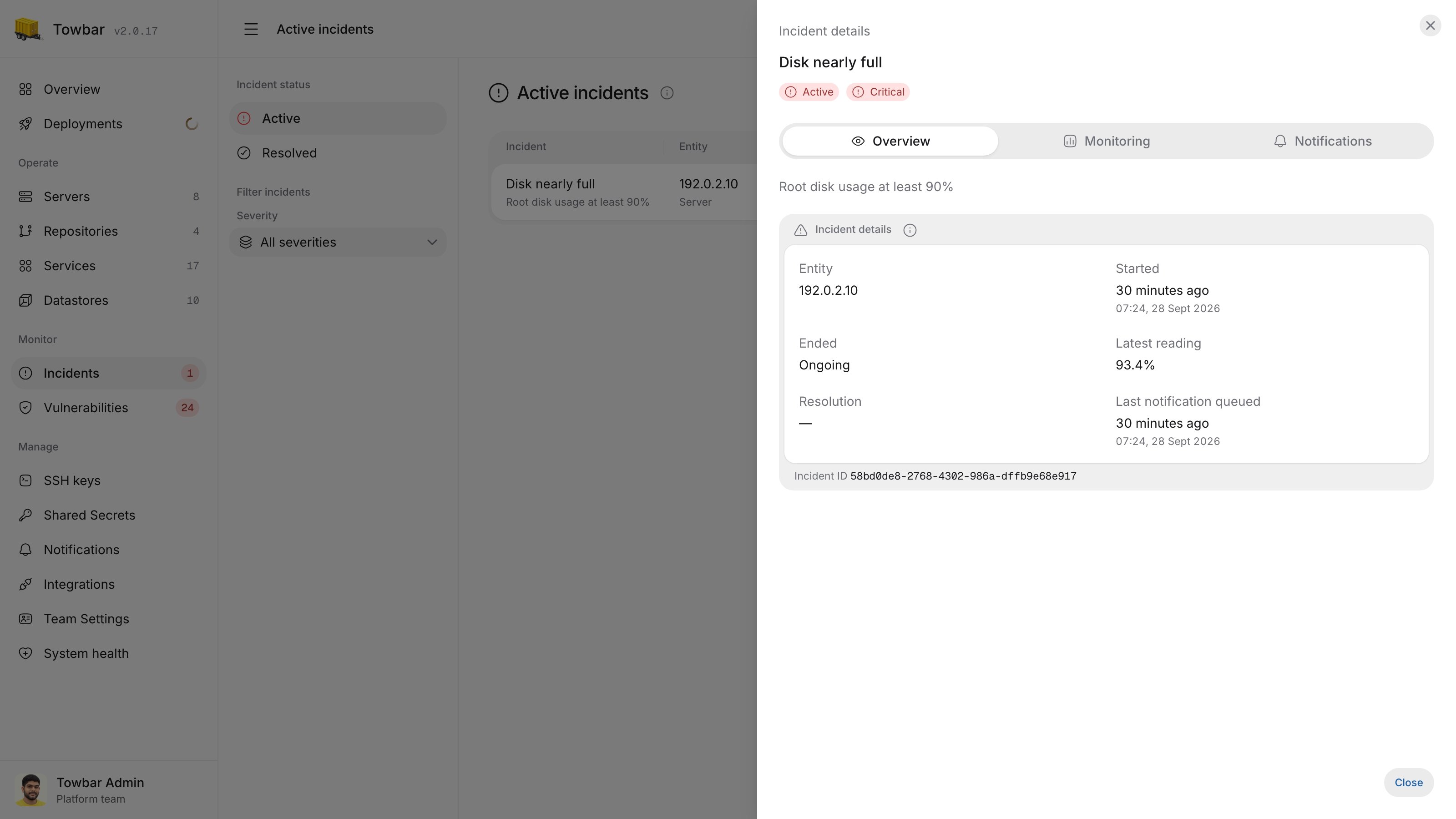The image size is (1456, 819).
Task: Click the Vulnerabilities count badge showing 24
Action: [187, 408]
